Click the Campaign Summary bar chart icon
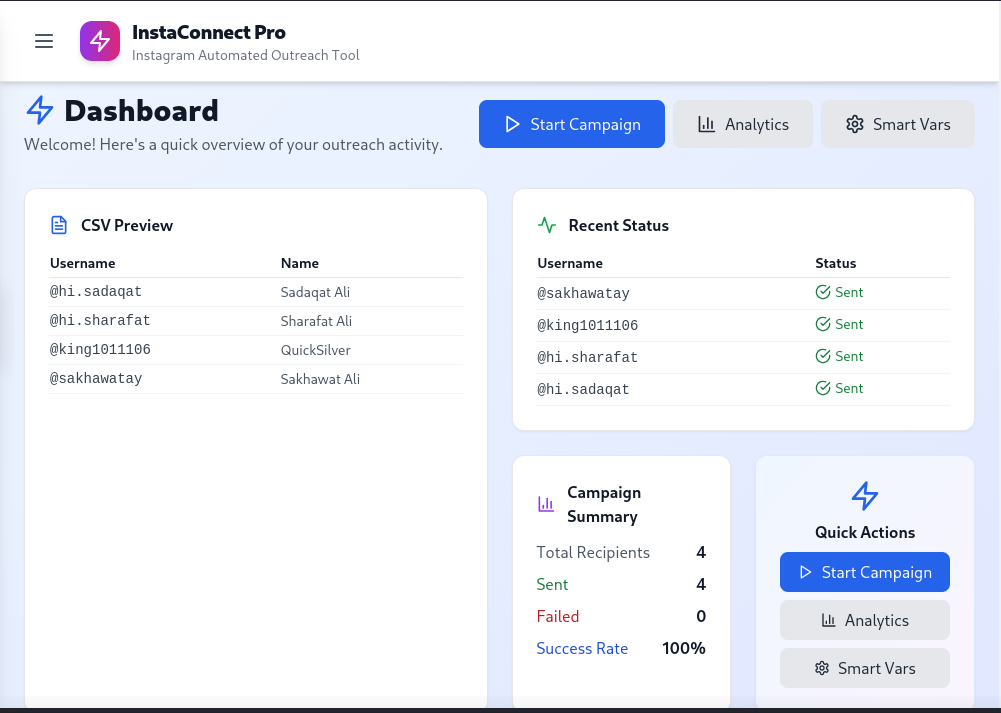The height and width of the screenshot is (713, 1001). (x=546, y=504)
